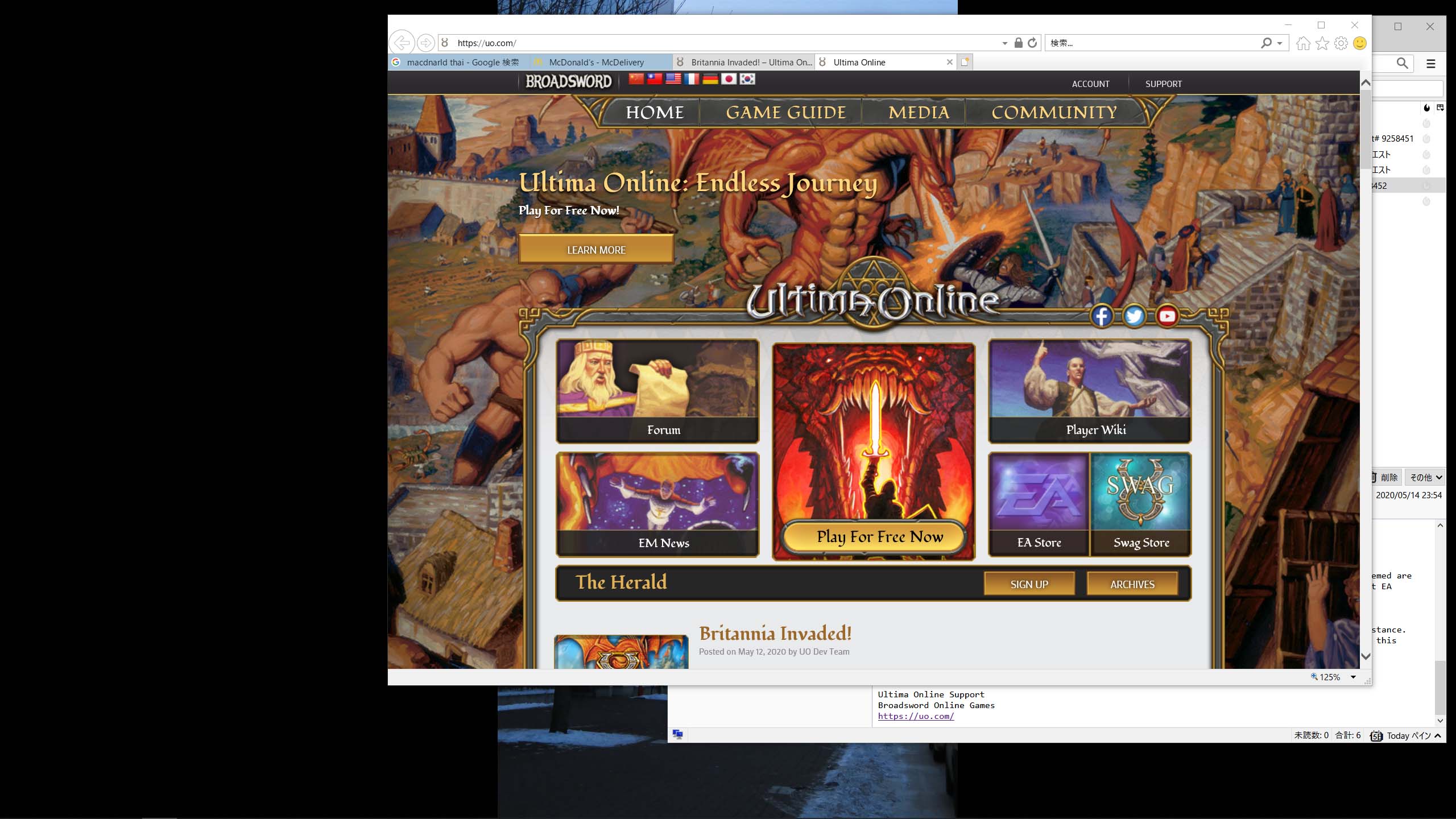The image size is (1456, 819).
Task: Open the GAME GUIDE navigation menu
Action: coord(786,112)
